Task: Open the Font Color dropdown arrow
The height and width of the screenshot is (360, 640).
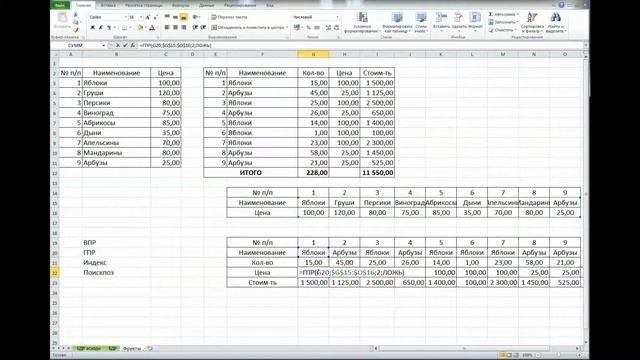Action: pyautogui.click(x=157, y=28)
